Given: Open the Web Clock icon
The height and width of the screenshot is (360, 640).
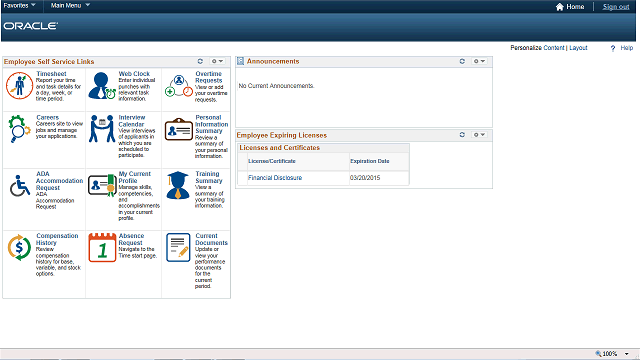Looking at the screenshot, I should click(102, 86).
